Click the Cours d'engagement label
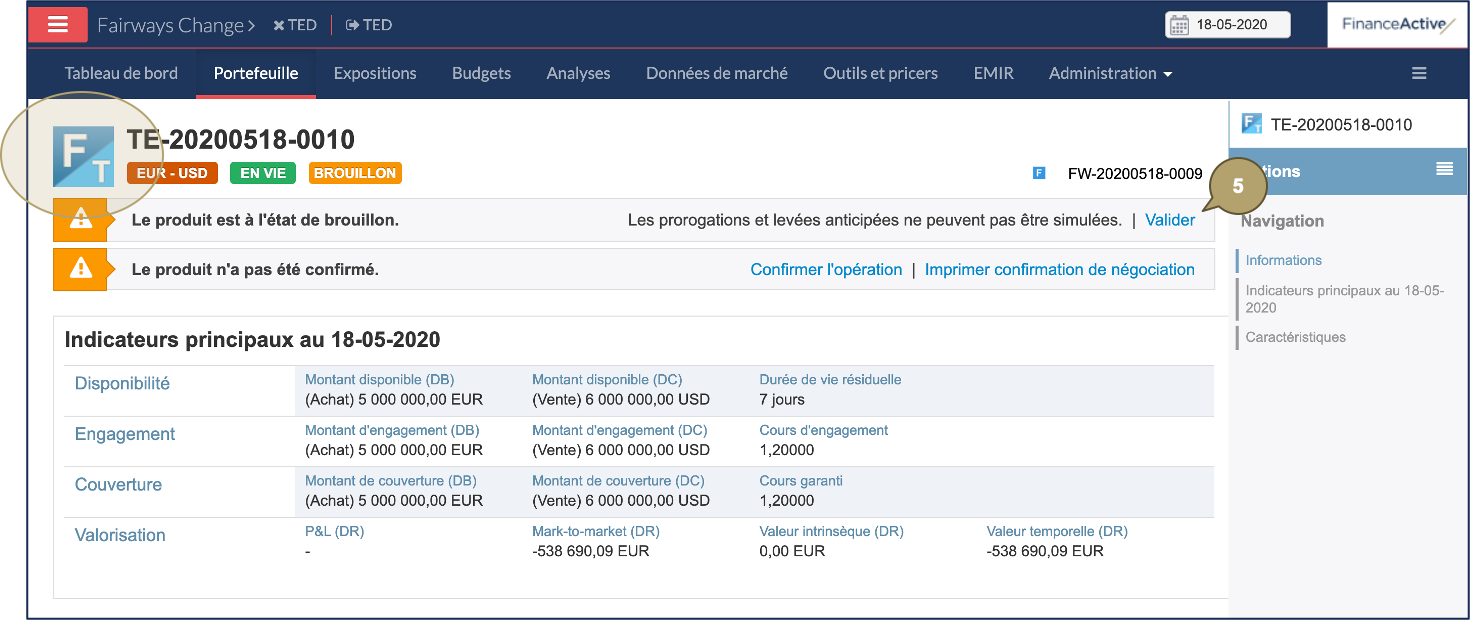 tap(824, 430)
